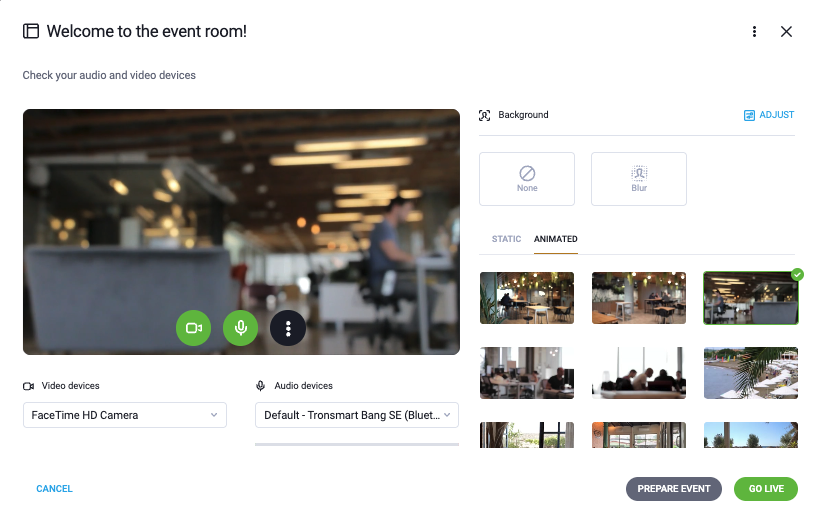The width and height of the screenshot is (816, 519).
Task: Choose the beach with umbrellas background thumbnail
Action: click(750, 373)
